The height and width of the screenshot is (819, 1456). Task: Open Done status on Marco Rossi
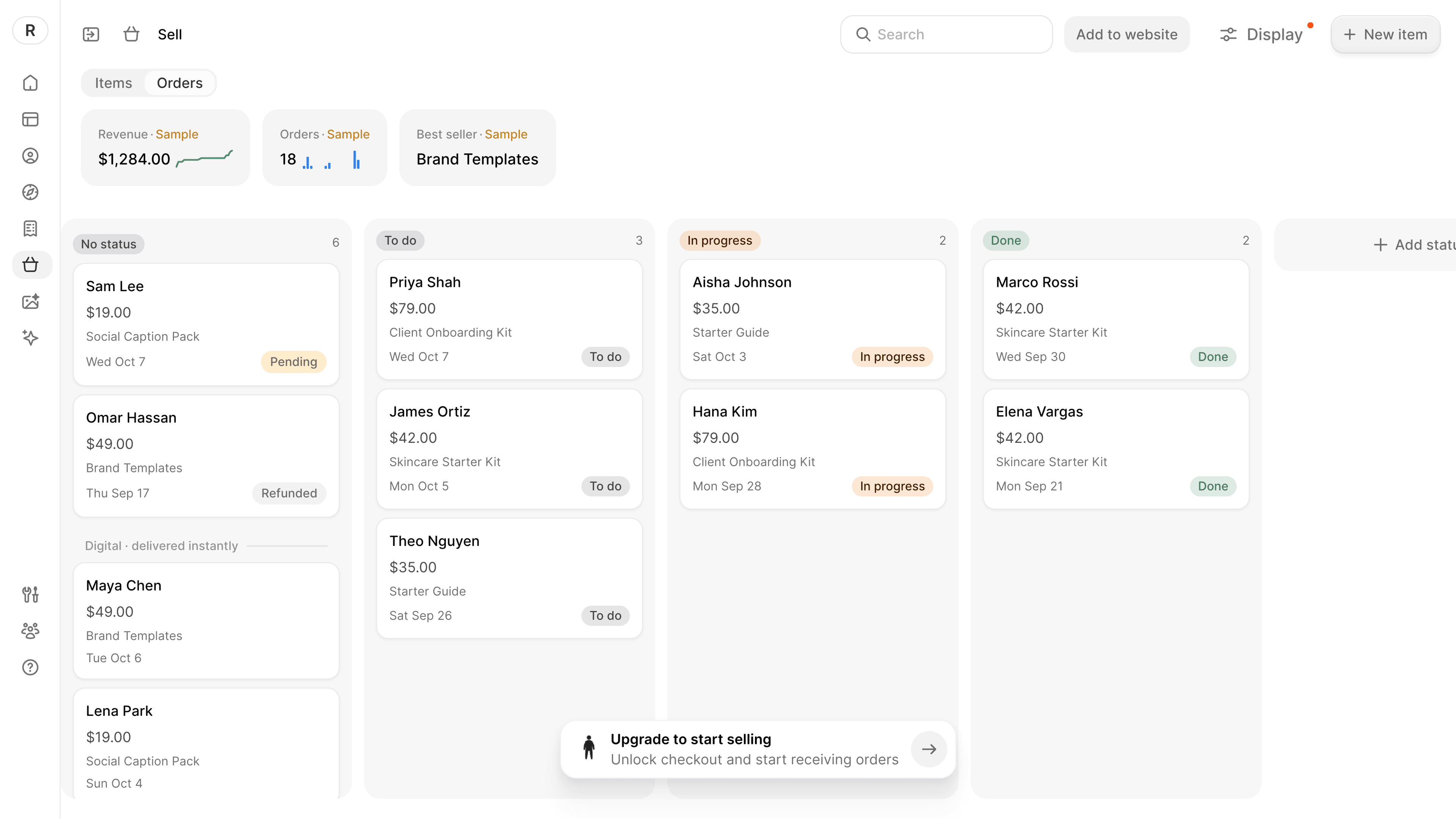point(1213,357)
